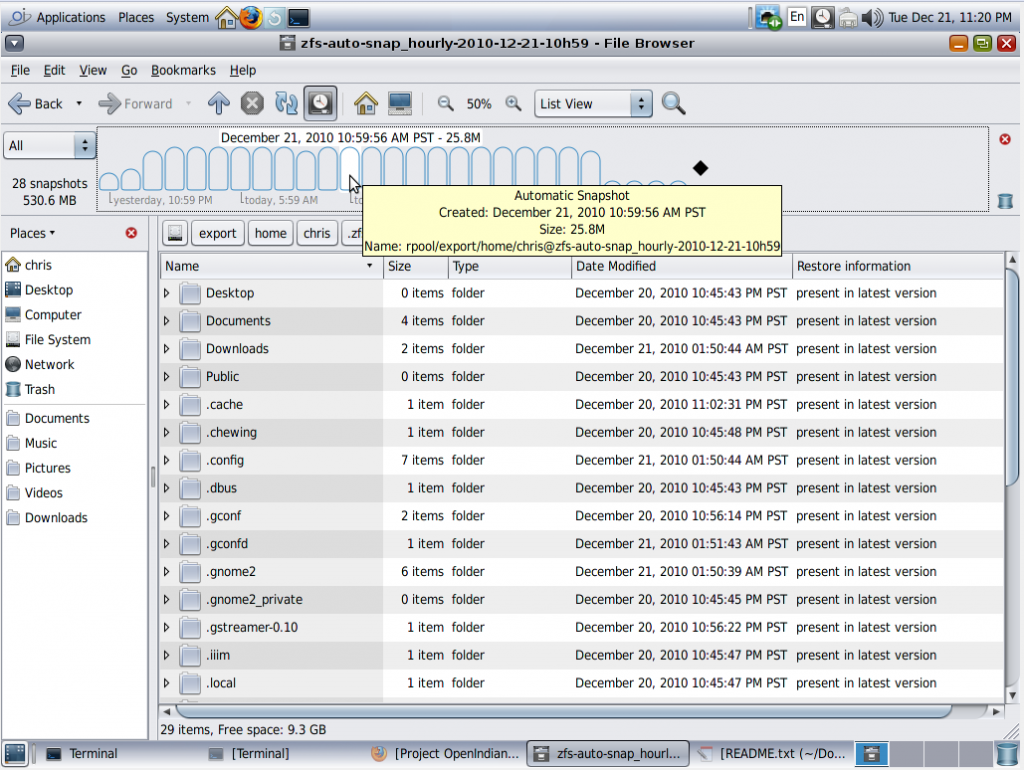
Task: Click the Back button
Action: click(x=37, y=103)
